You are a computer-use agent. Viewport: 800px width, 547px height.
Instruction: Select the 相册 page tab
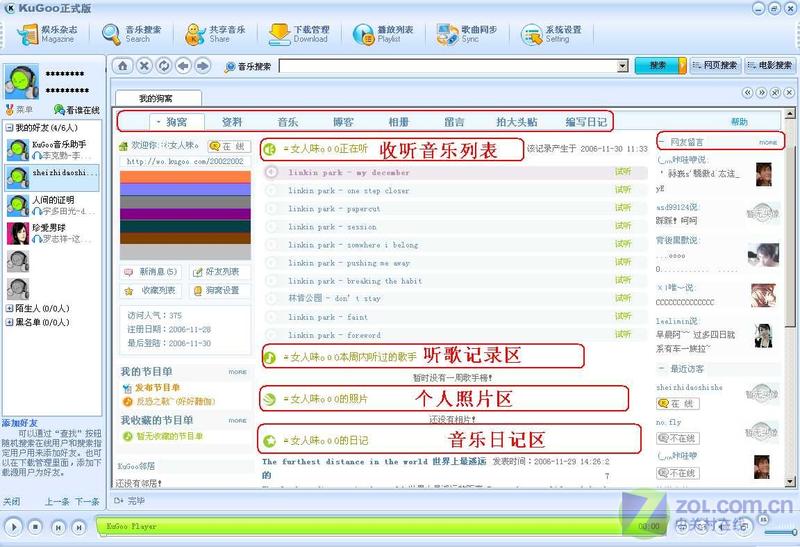[398, 122]
